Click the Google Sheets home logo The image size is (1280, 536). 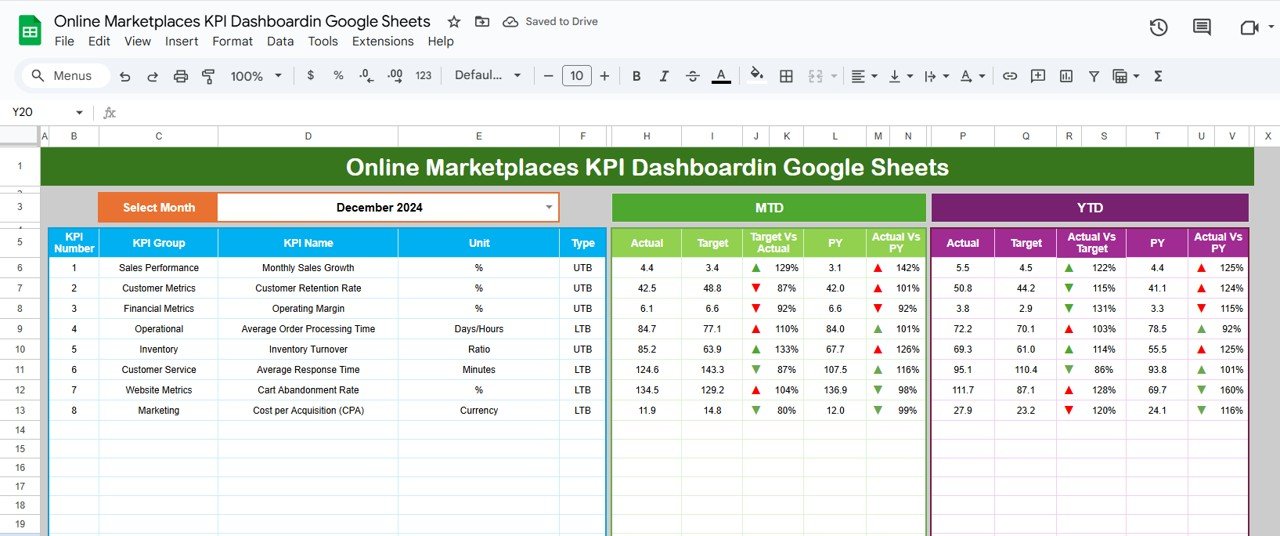coord(29,31)
